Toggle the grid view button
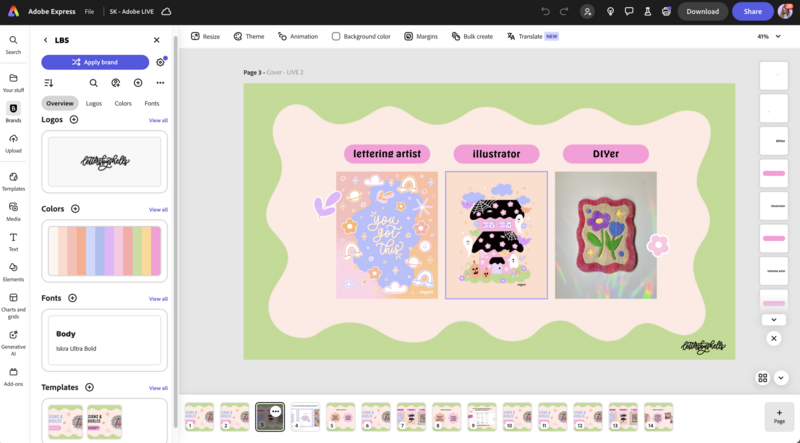The image size is (800, 443). [762, 378]
